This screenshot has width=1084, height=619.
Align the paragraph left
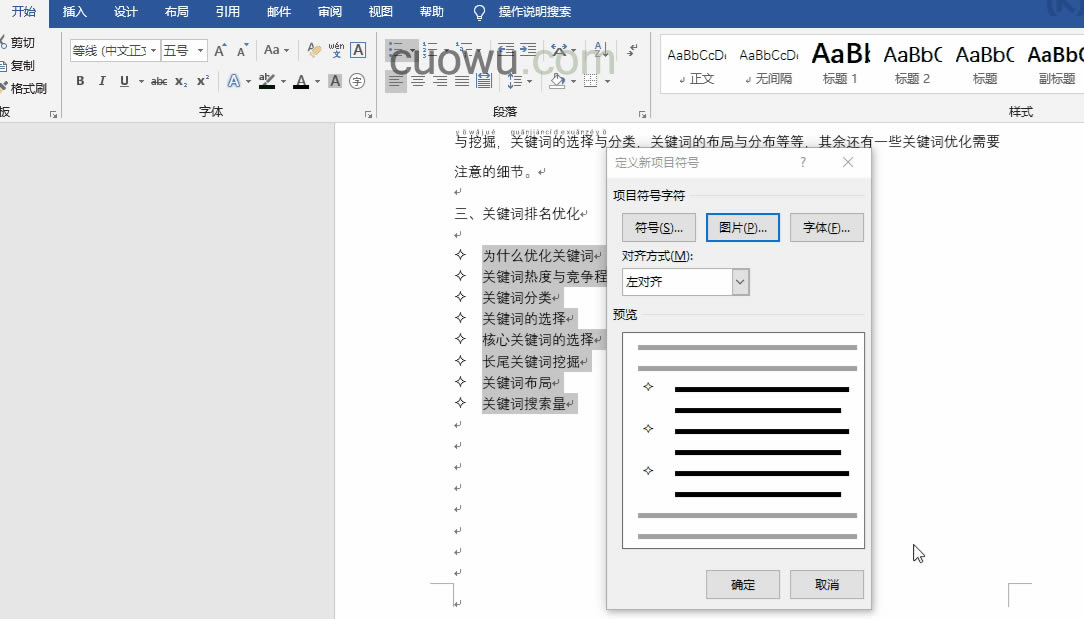(395, 81)
